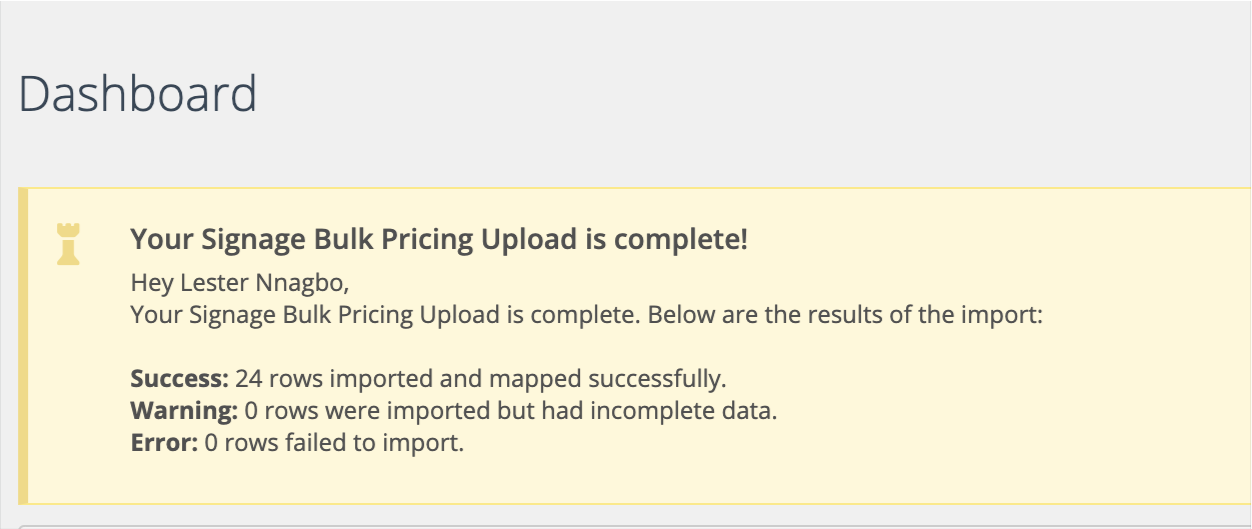This screenshot has width=1252, height=529.
Task: Click the name Lester Nnagbo in the greeting
Action: (x=263, y=284)
